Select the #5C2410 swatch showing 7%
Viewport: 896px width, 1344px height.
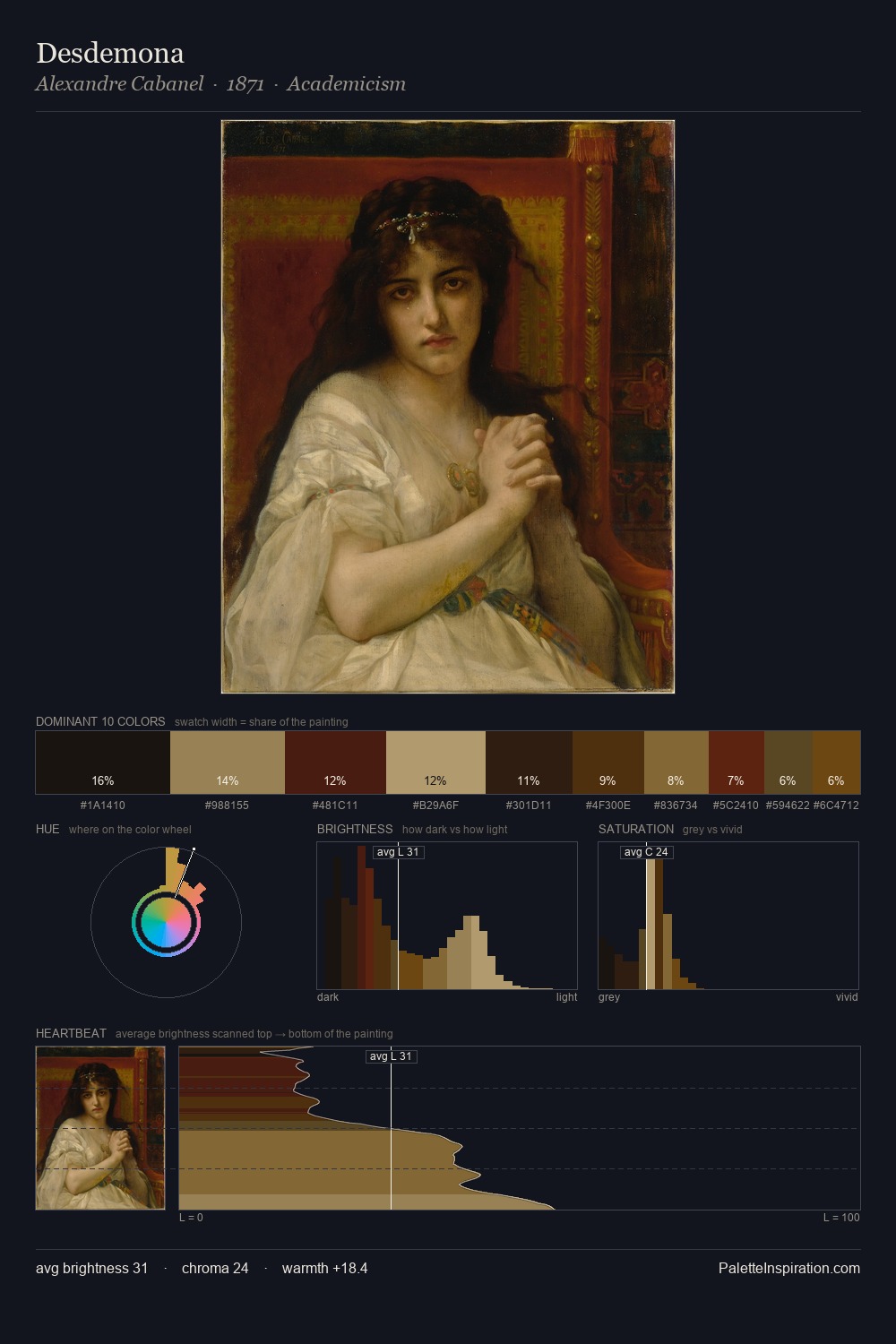[x=737, y=762]
